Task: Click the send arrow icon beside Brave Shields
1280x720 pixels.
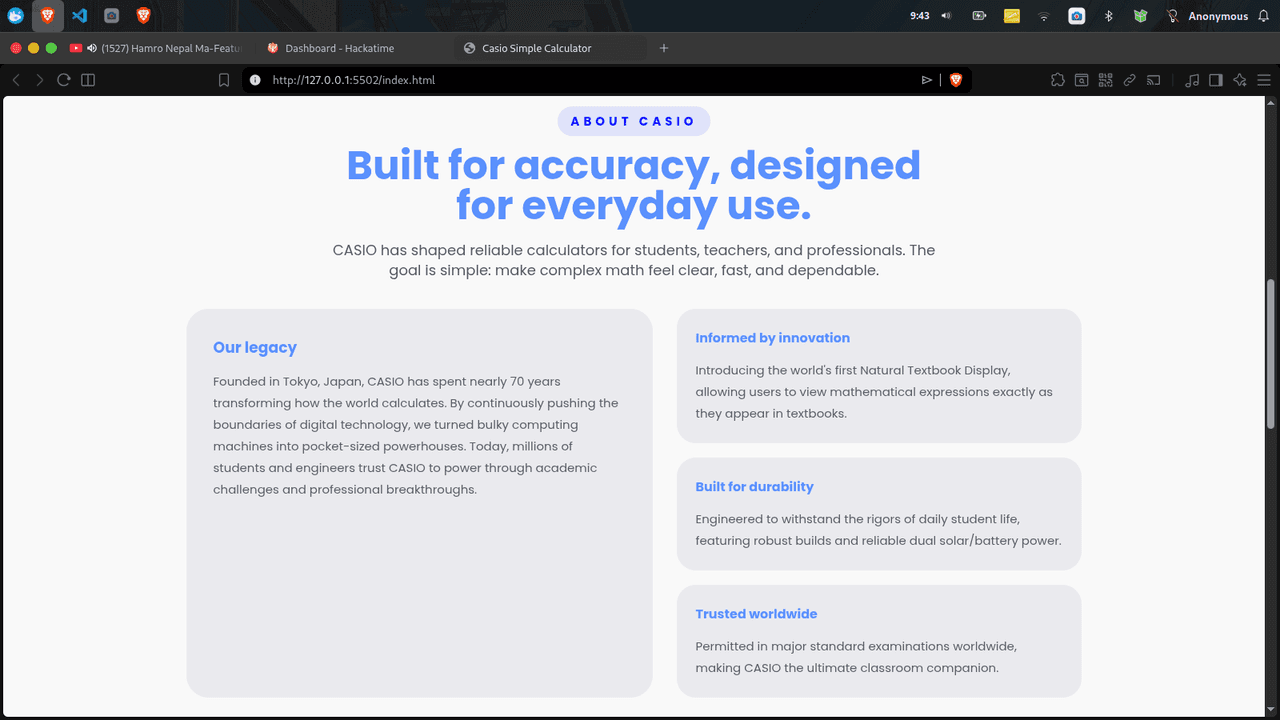Action: 927,80
